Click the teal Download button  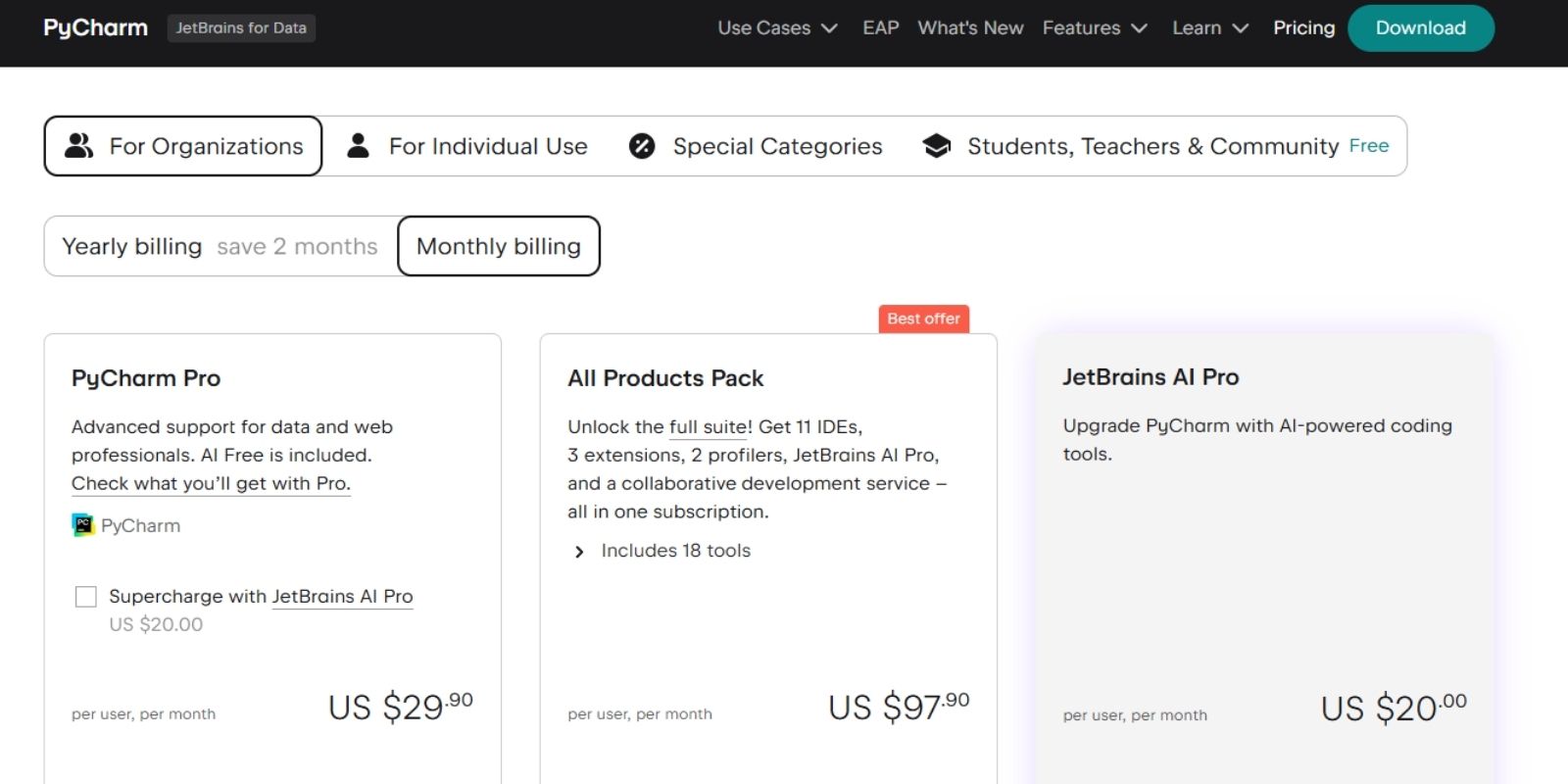1421,27
